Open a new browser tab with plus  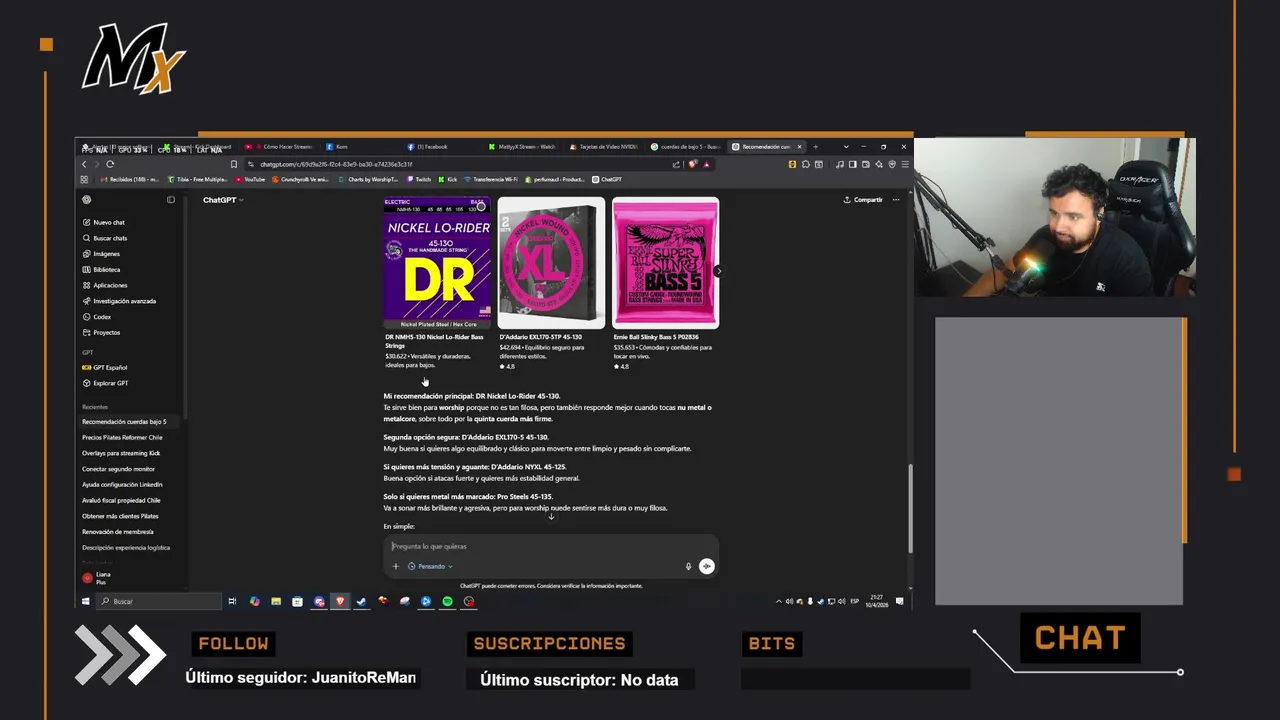click(x=815, y=147)
